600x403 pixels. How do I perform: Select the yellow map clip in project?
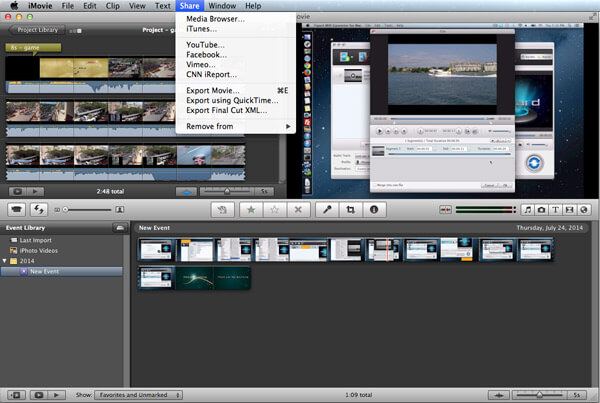(74, 68)
